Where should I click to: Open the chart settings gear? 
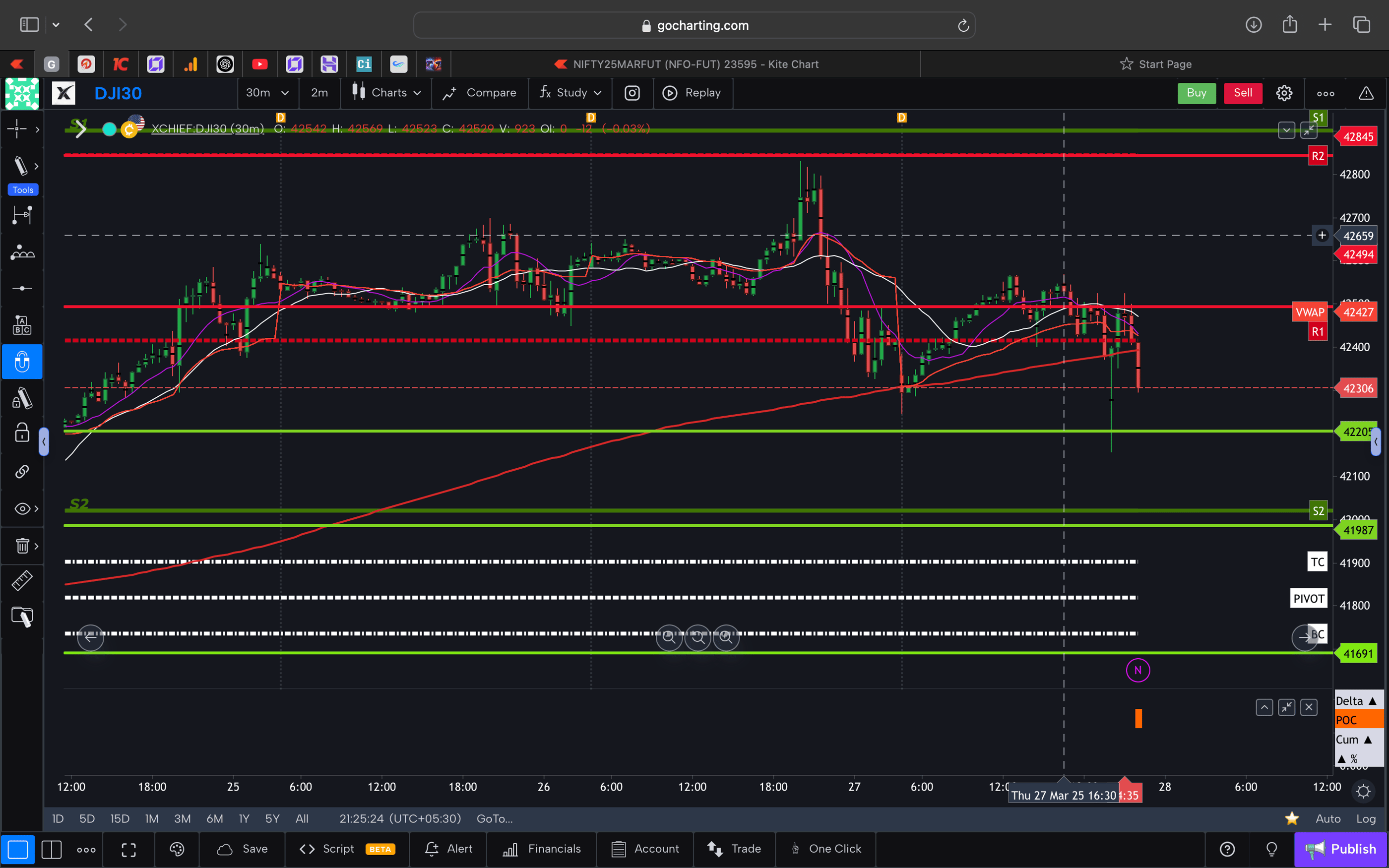(1284, 93)
